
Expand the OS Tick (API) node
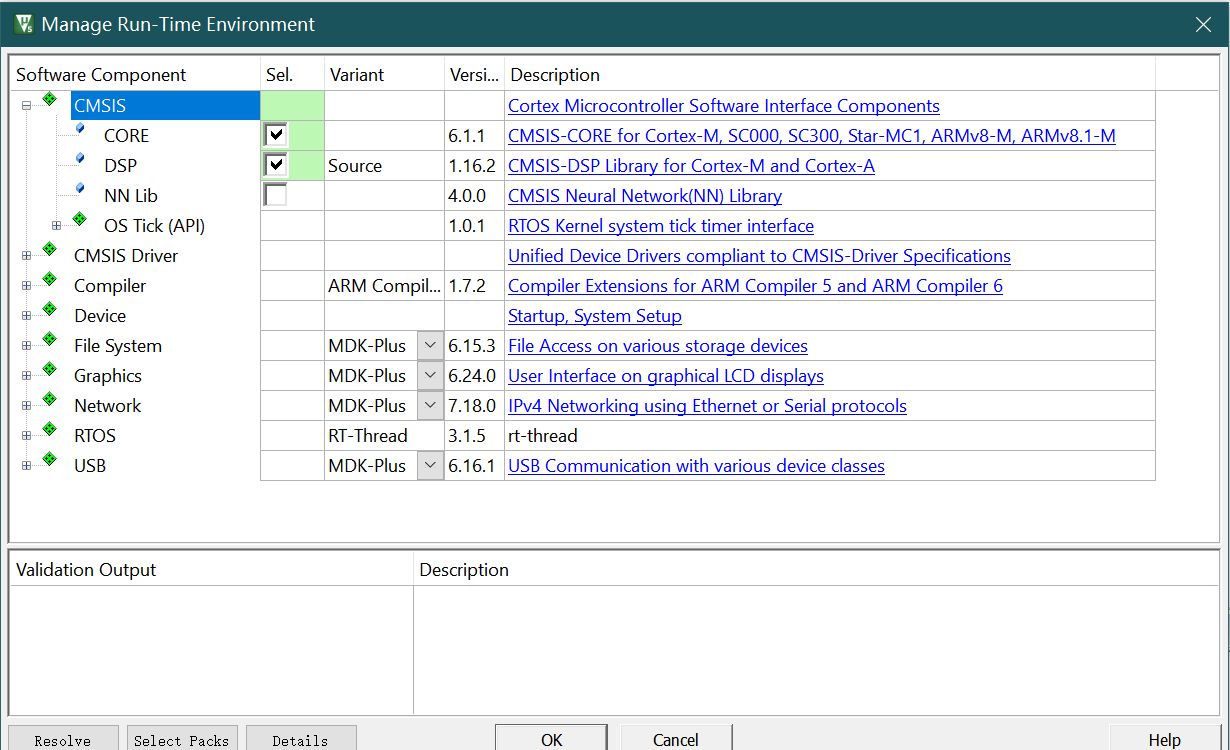coord(57,226)
